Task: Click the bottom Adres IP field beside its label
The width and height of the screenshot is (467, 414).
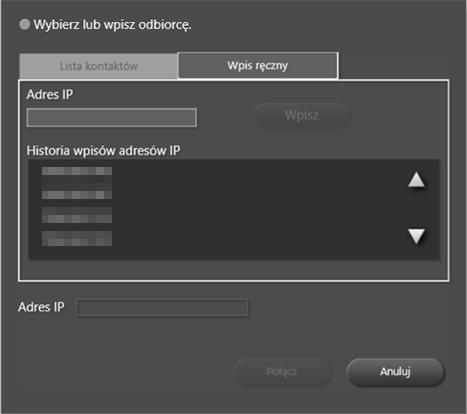Action: point(162,308)
